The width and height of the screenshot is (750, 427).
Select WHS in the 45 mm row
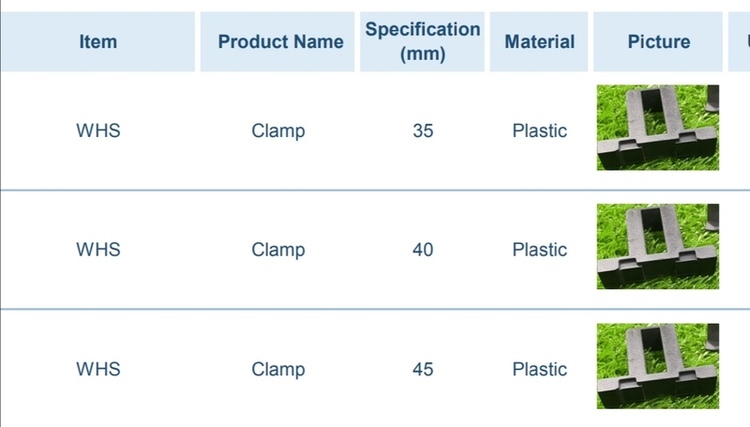(x=98, y=369)
